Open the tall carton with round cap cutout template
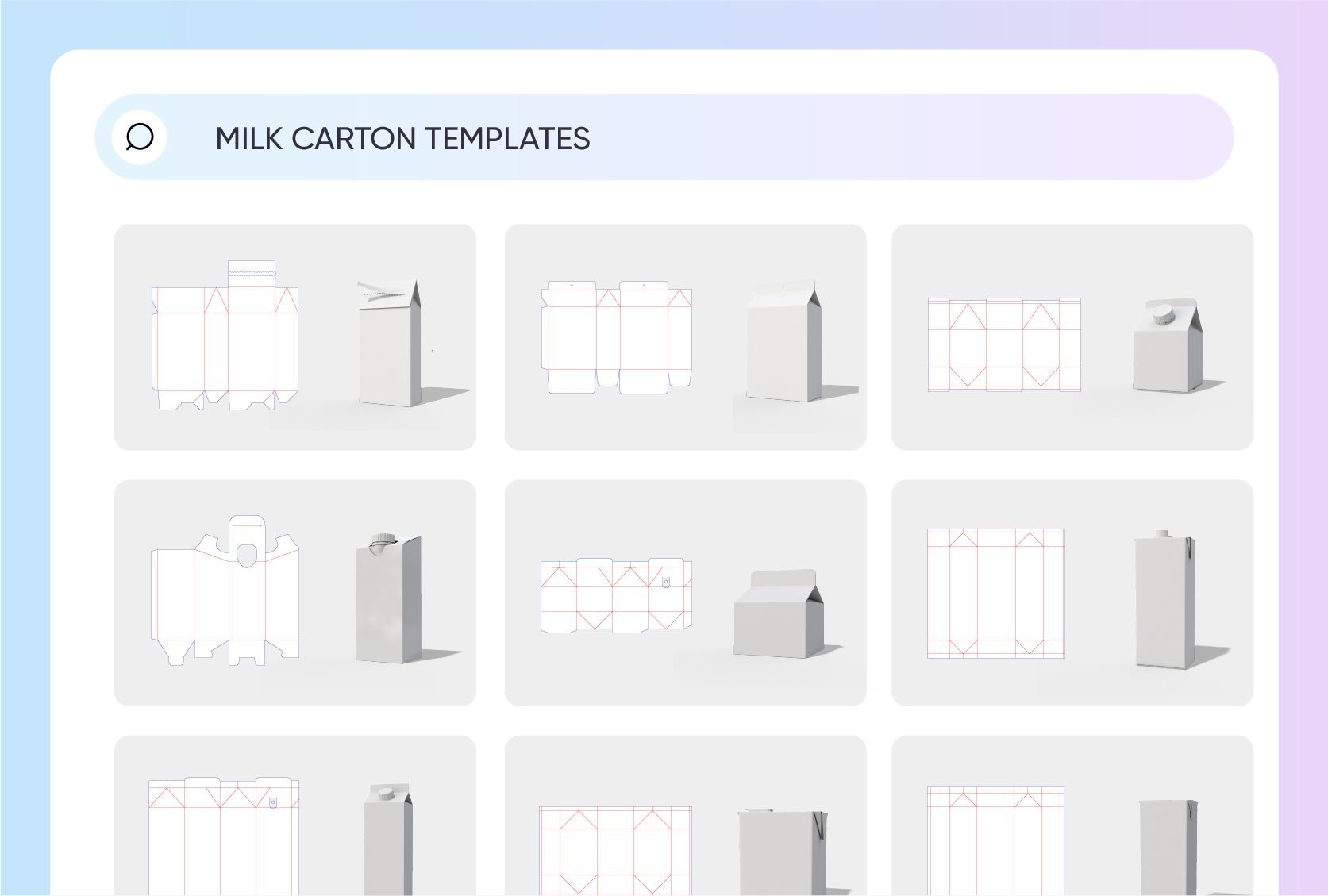 coord(295,593)
